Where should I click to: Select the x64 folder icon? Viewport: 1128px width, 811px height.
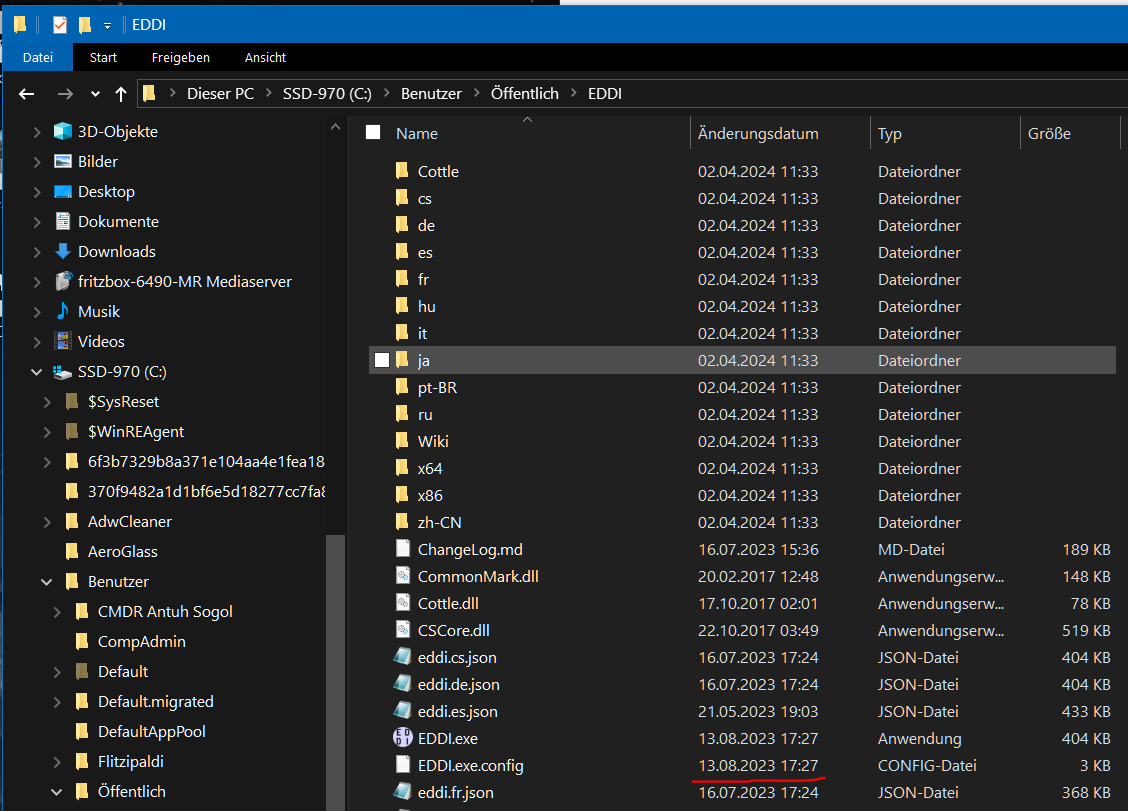pos(402,468)
